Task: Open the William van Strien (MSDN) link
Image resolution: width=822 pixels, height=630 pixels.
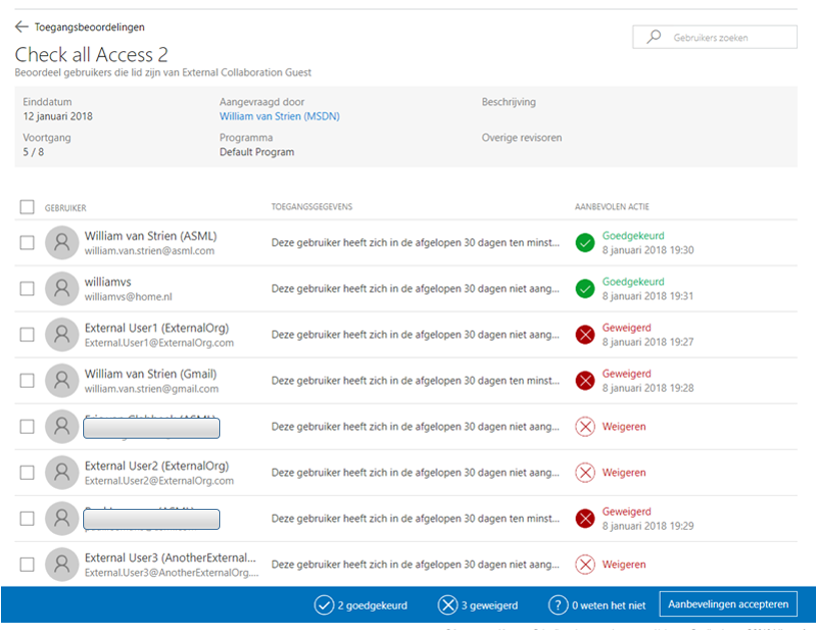Action: [278, 115]
